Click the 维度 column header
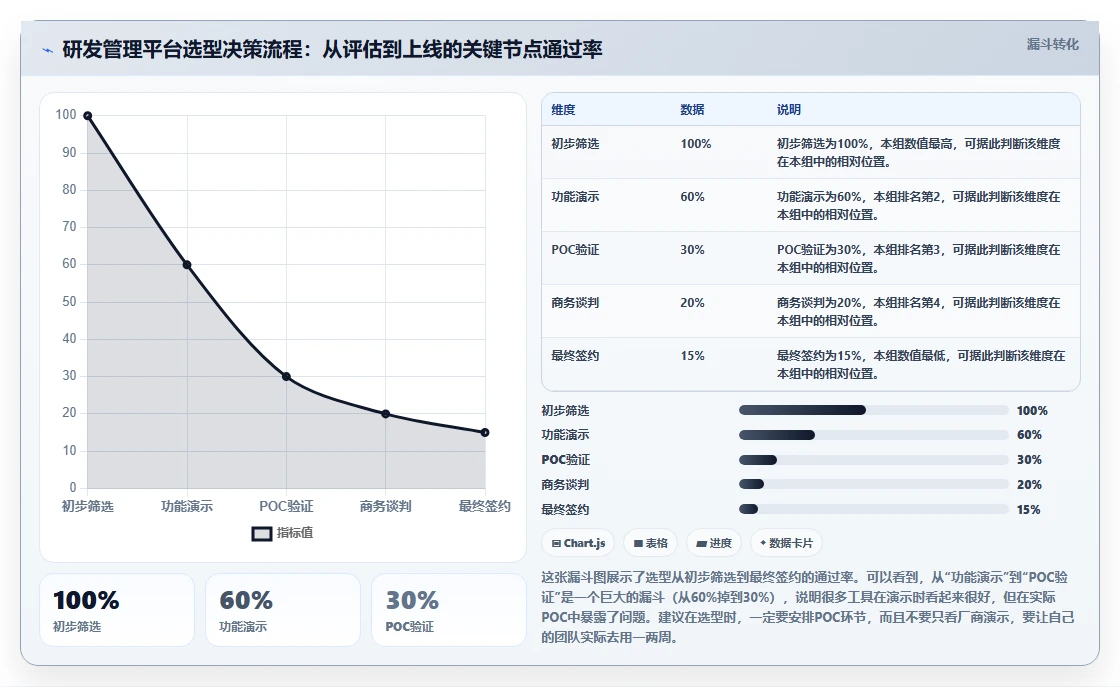 click(563, 109)
